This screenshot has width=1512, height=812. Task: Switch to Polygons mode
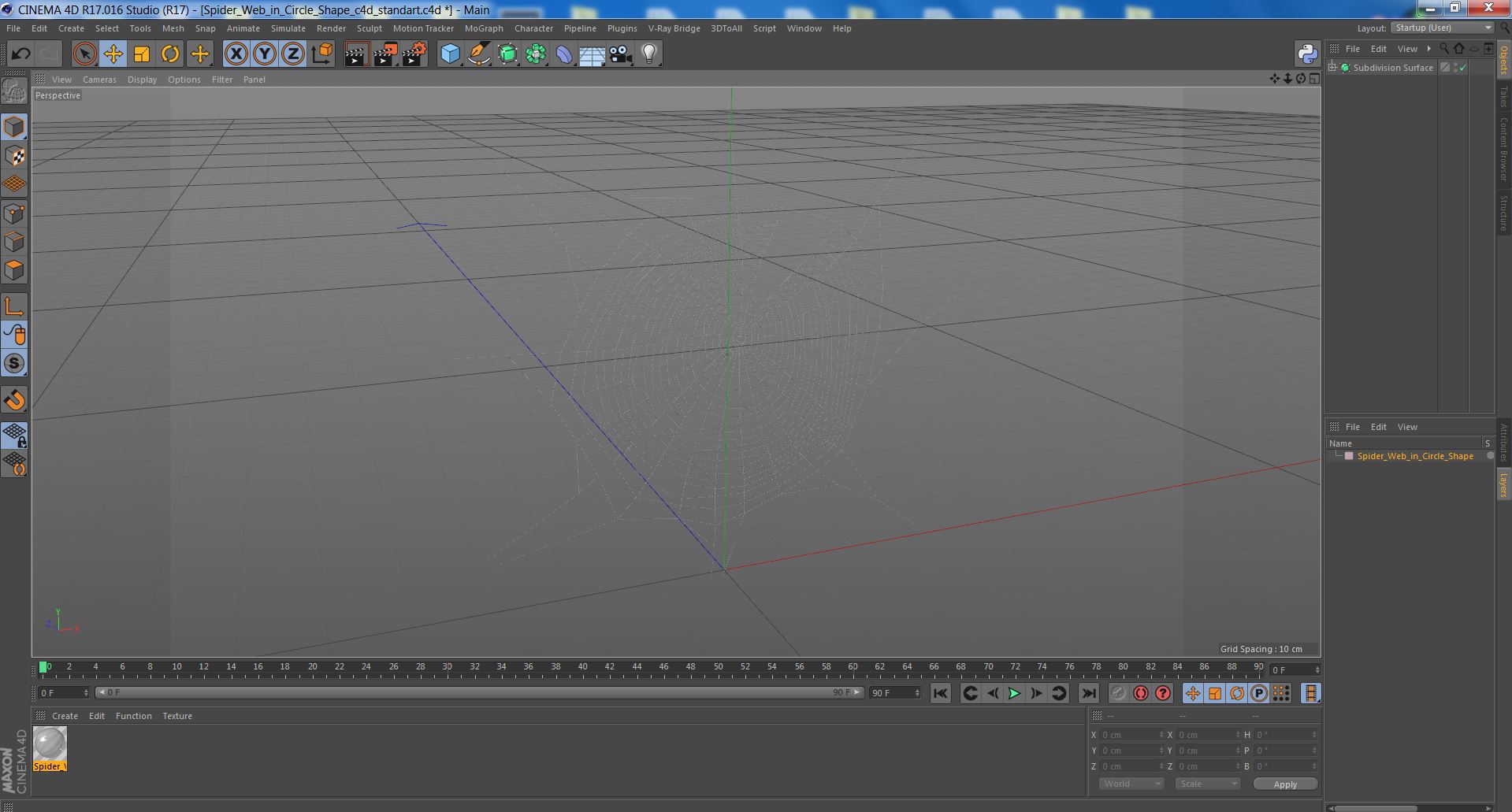click(15, 270)
